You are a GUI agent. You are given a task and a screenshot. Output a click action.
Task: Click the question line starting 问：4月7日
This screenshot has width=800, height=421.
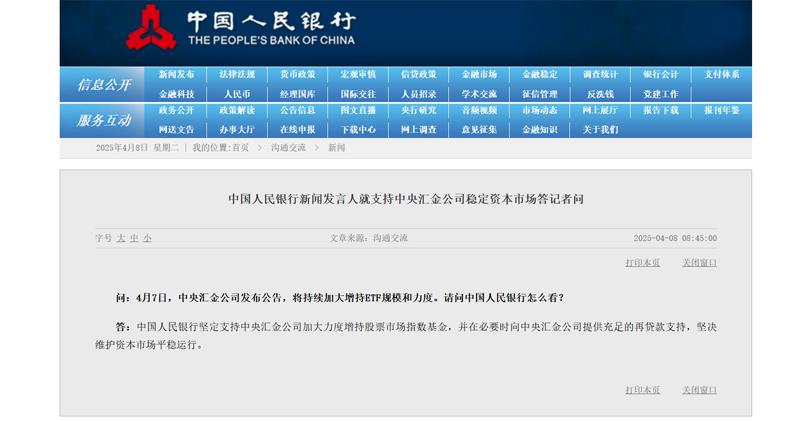click(x=340, y=298)
